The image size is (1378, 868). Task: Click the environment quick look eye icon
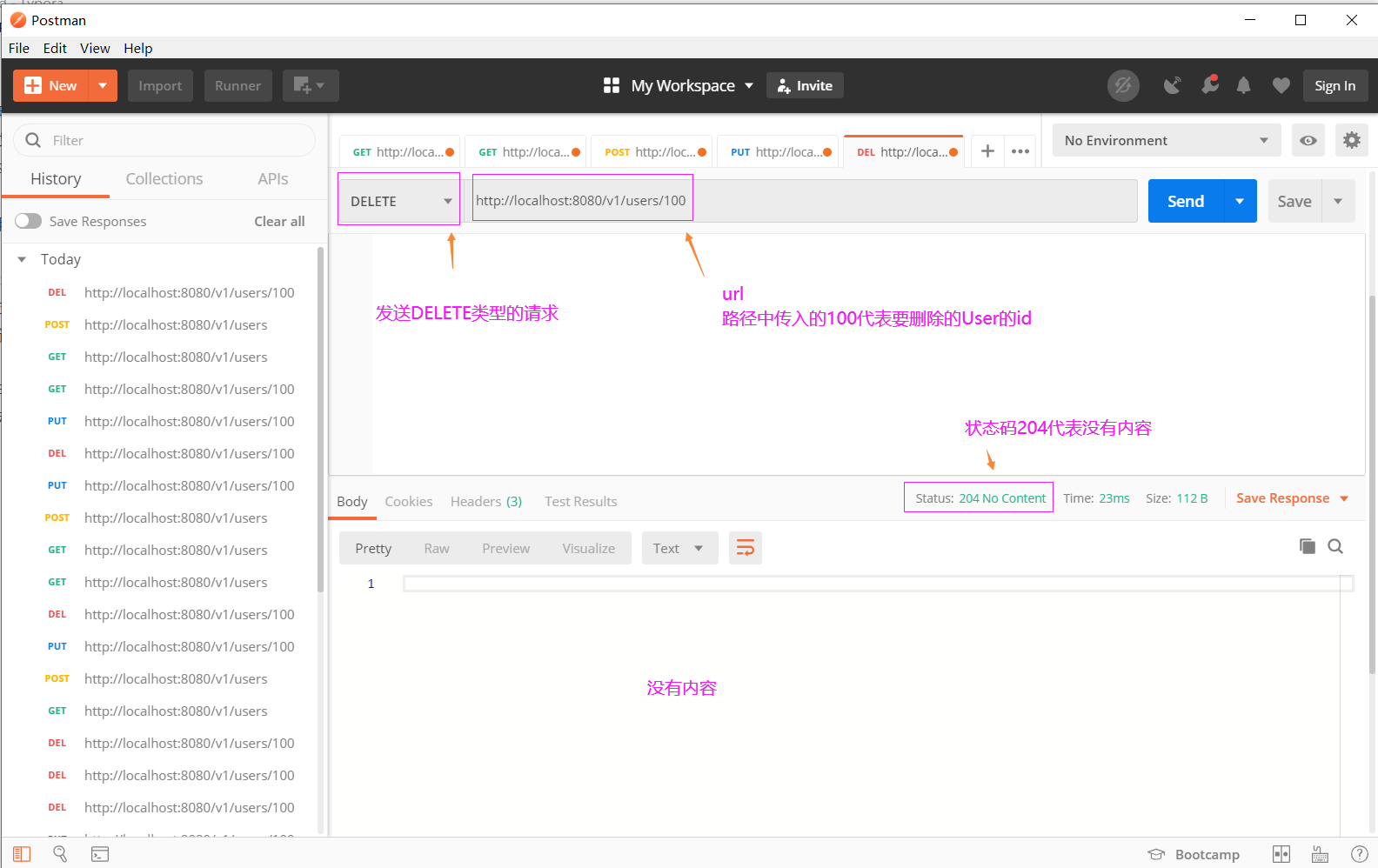tap(1308, 140)
